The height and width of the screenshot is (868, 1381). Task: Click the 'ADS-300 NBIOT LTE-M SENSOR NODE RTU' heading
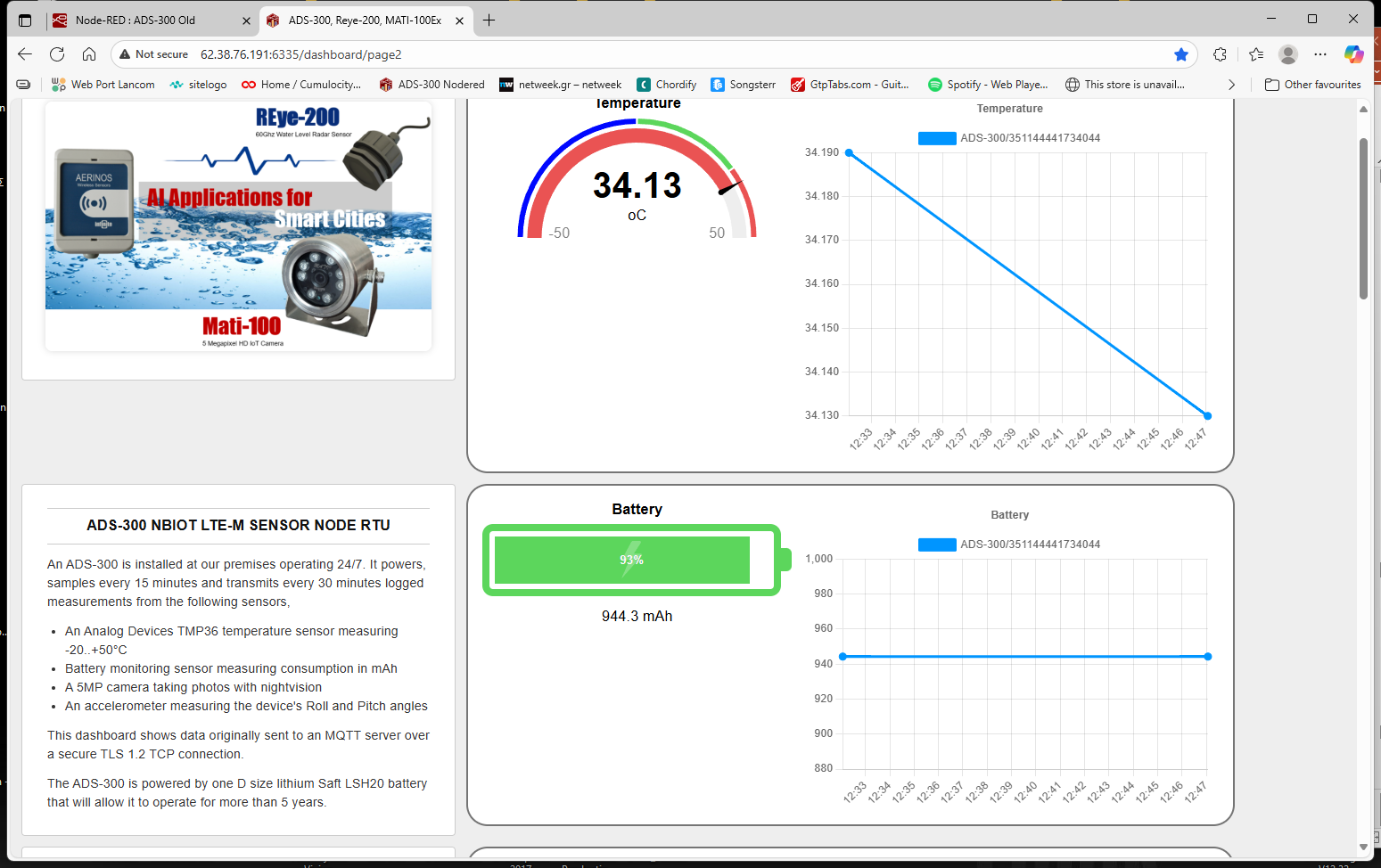click(x=238, y=525)
